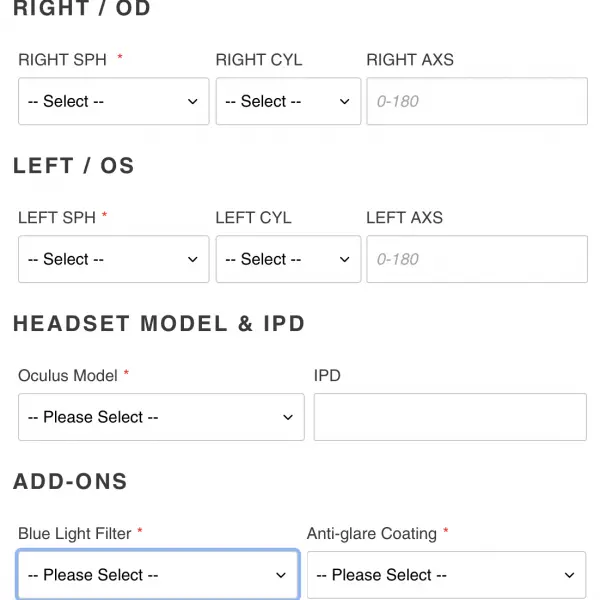Click into the IPD text field

[x=450, y=417]
